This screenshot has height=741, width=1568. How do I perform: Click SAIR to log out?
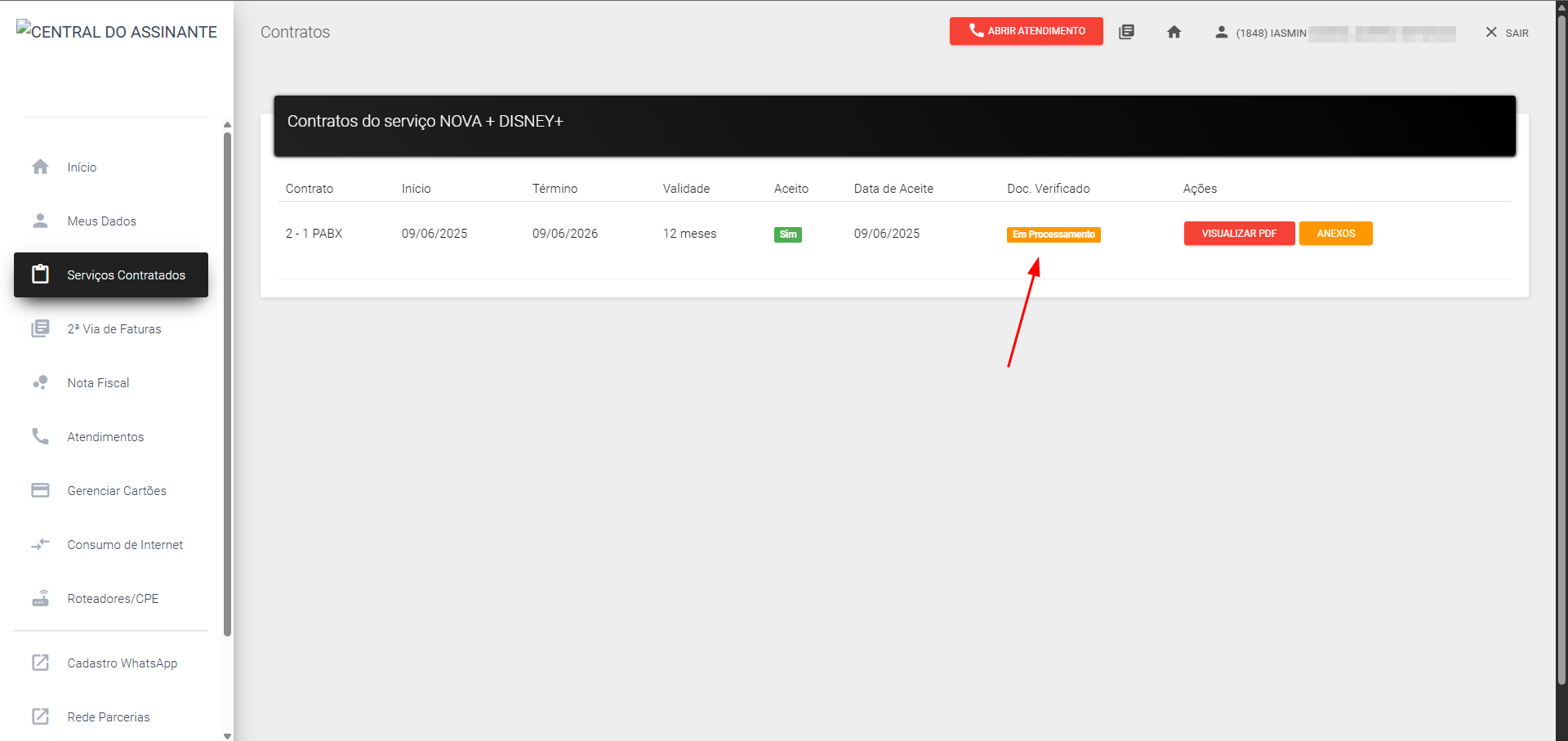pos(1517,33)
